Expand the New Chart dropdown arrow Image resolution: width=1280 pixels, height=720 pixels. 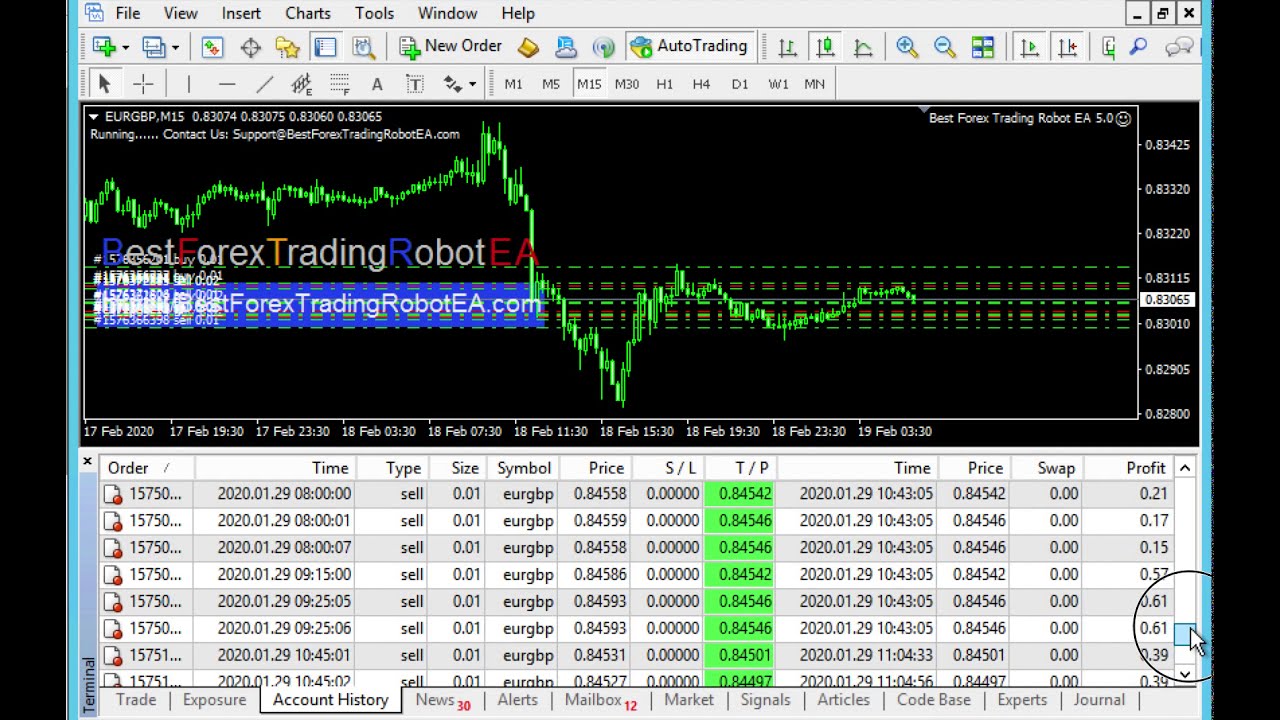(x=125, y=47)
